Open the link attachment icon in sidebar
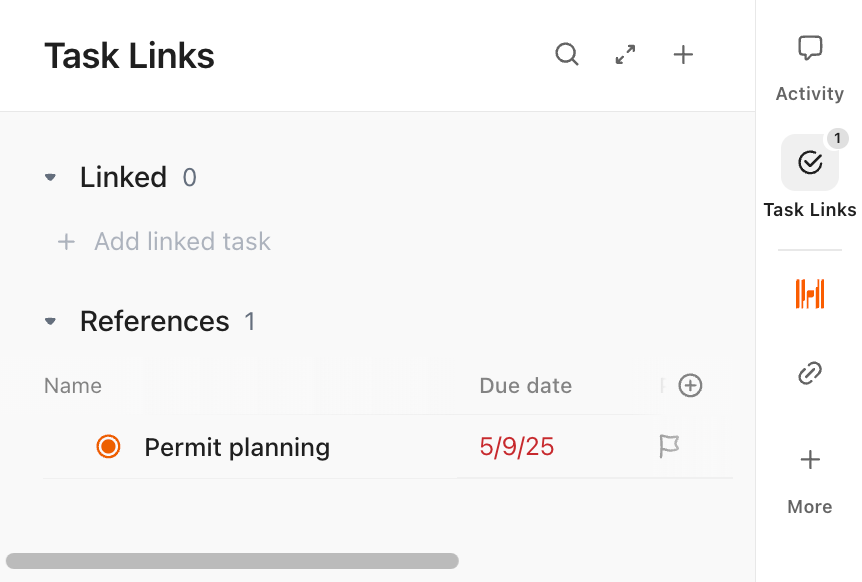Viewport: 862px width, 582px height. (x=809, y=373)
